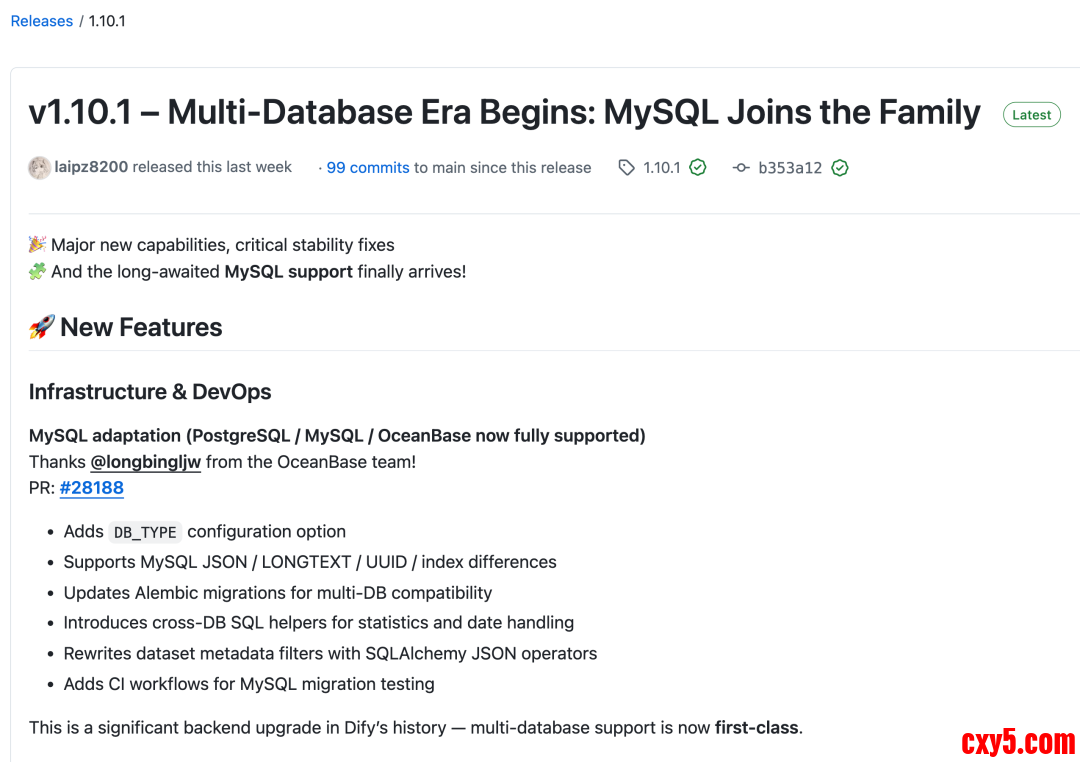Open the Releases breadcrumb link

(42, 21)
